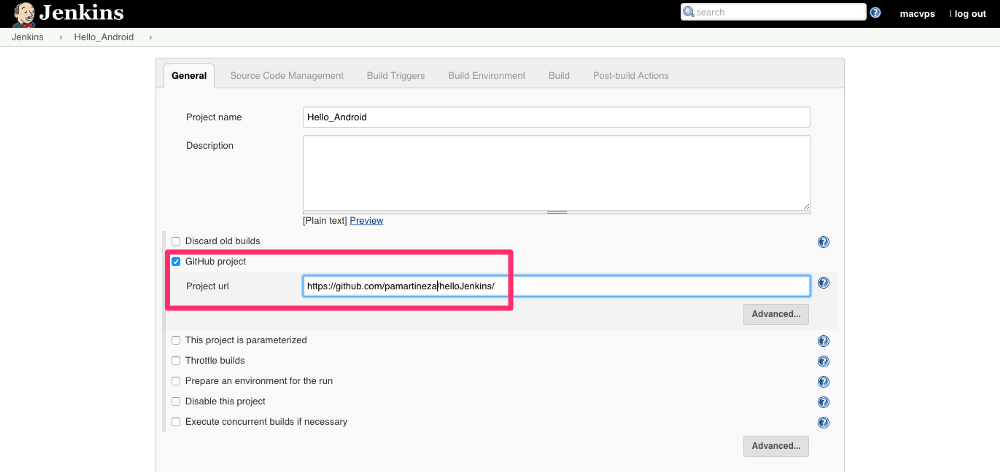Open help for This project is parameterized
Screen dimensions: 1000x472
point(823,341)
